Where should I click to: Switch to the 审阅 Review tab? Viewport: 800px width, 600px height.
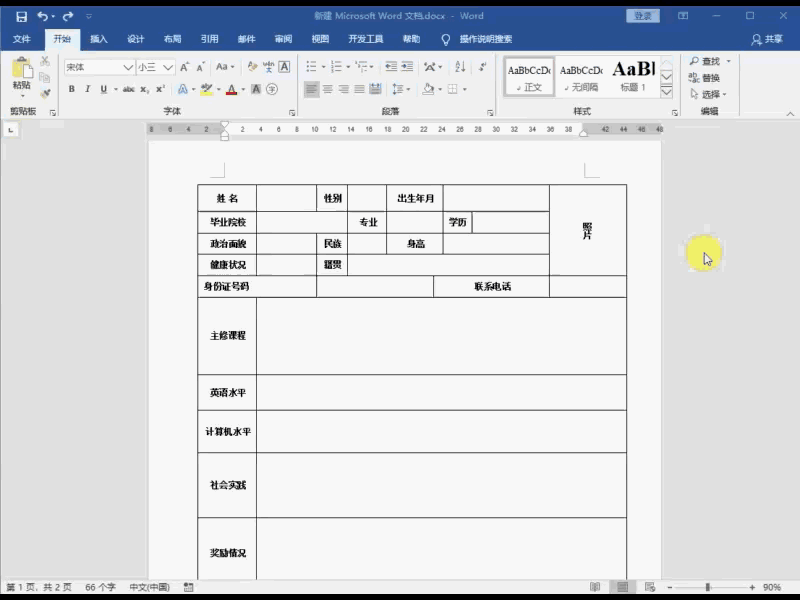(283, 39)
